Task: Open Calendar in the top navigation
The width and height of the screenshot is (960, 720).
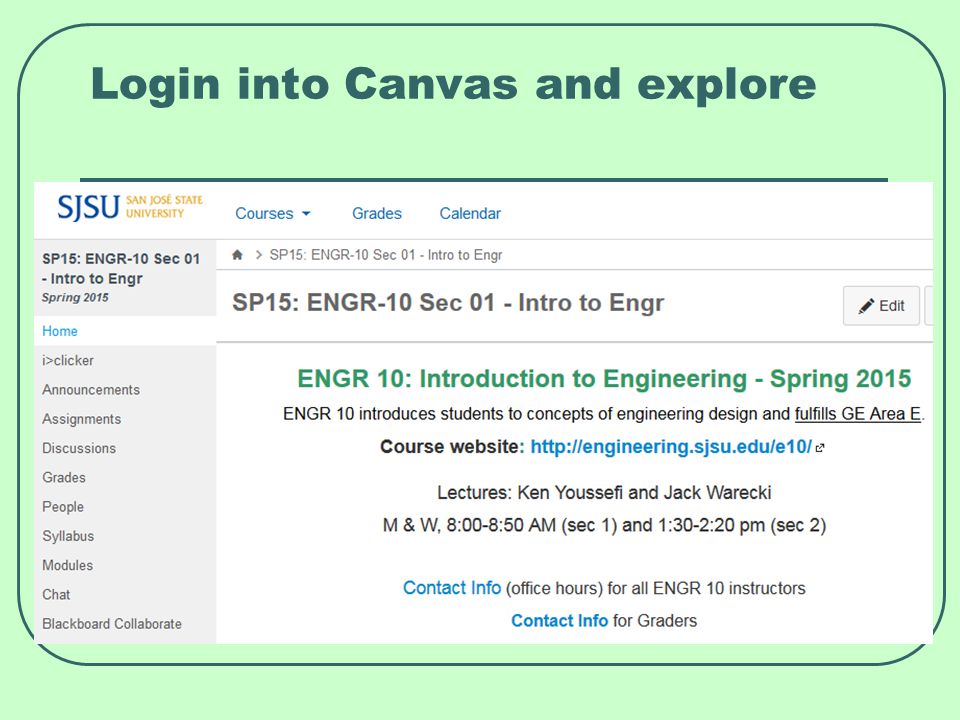Action: 470,213
